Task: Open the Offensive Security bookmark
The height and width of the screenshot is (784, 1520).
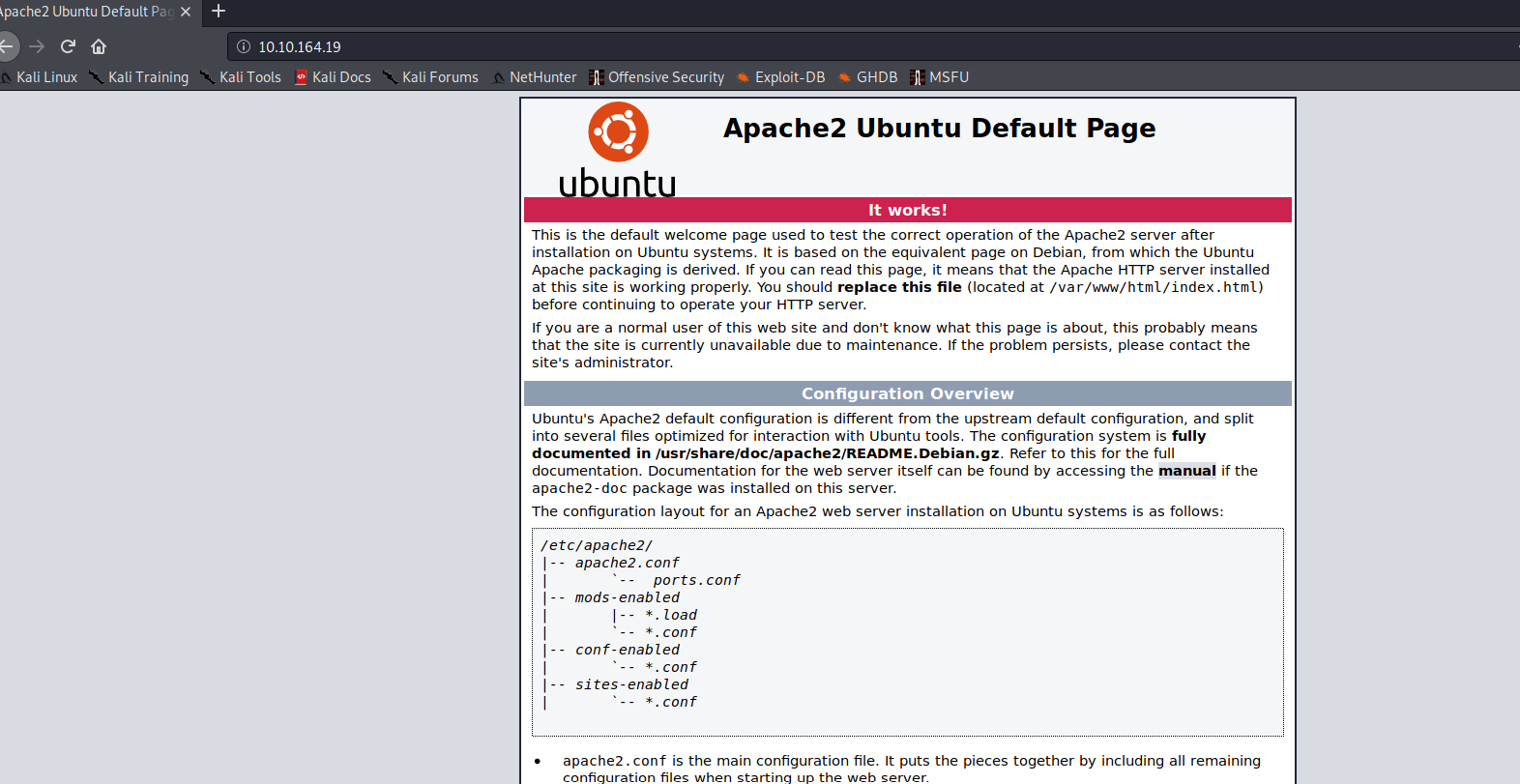Action: 657,77
